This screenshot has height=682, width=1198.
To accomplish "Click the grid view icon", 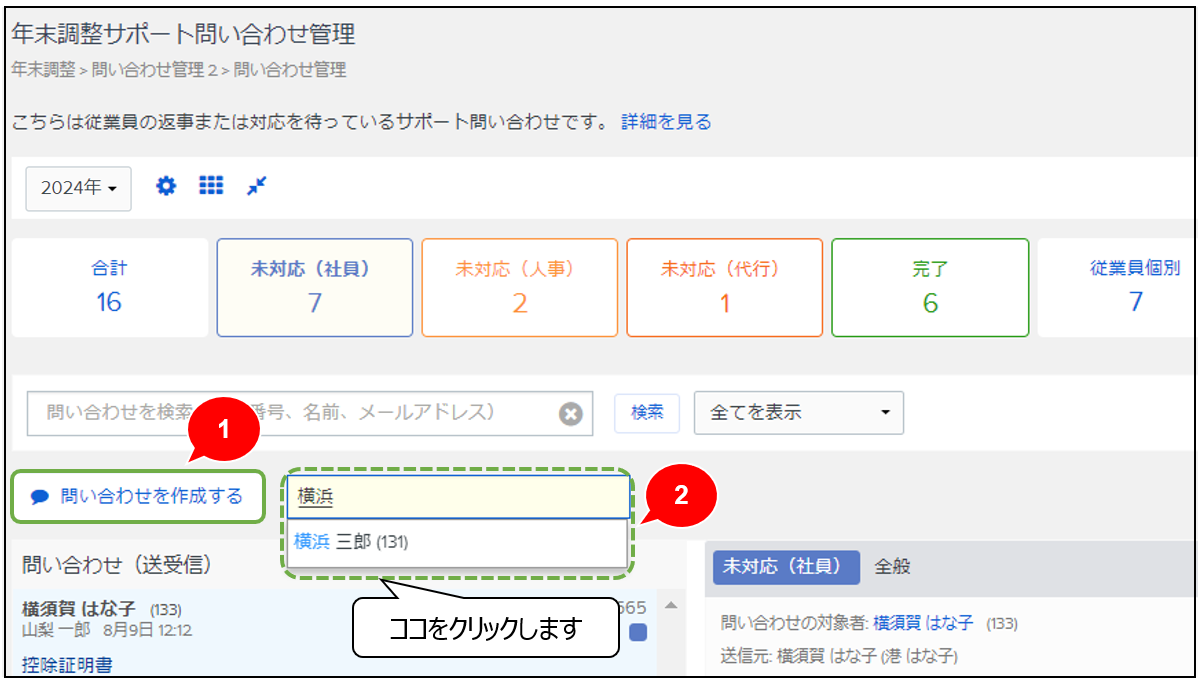I will pyautogui.click(x=211, y=186).
